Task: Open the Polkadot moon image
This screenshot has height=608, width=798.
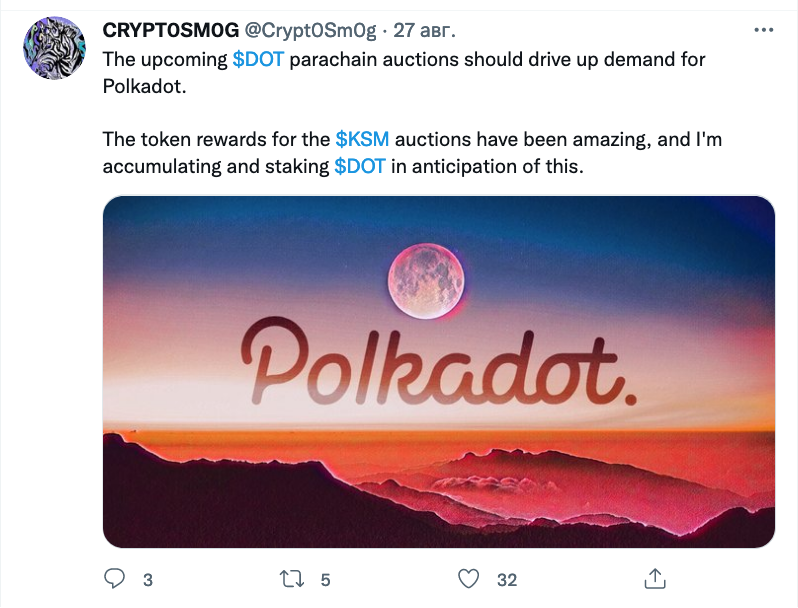Action: click(x=439, y=372)
